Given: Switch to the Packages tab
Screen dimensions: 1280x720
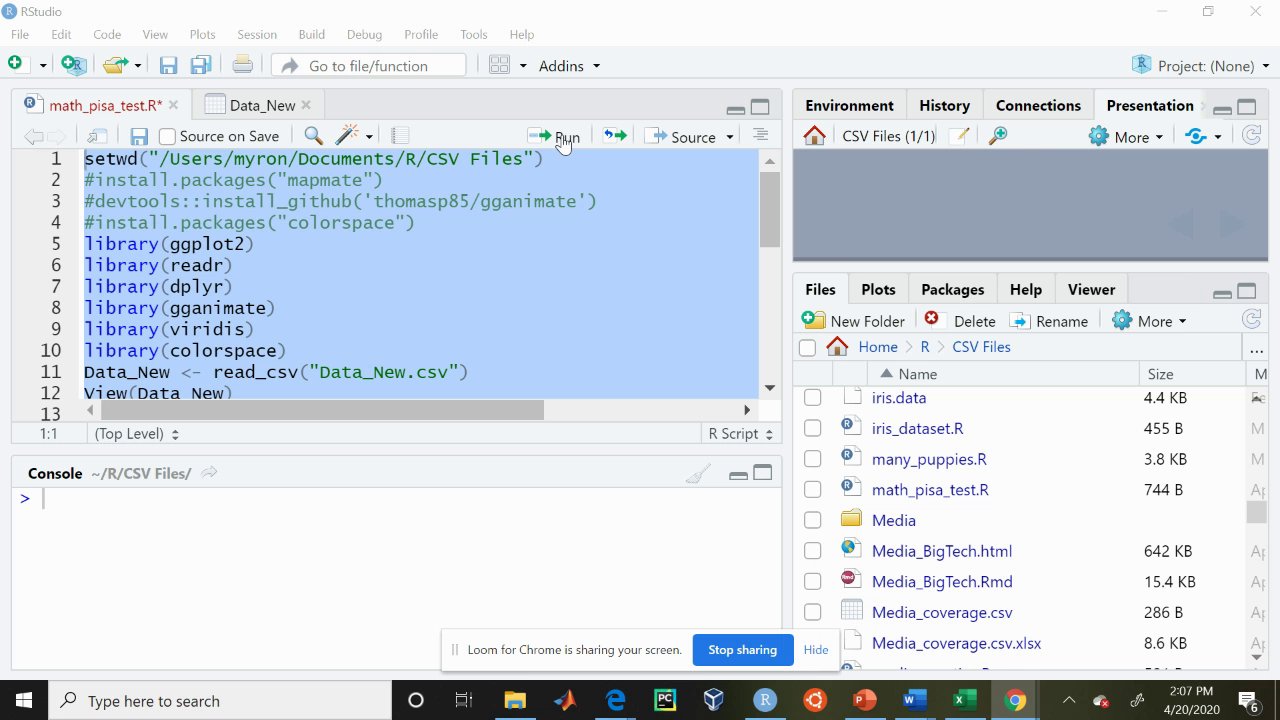Looking at the screenshot, I should click(952, 290).
